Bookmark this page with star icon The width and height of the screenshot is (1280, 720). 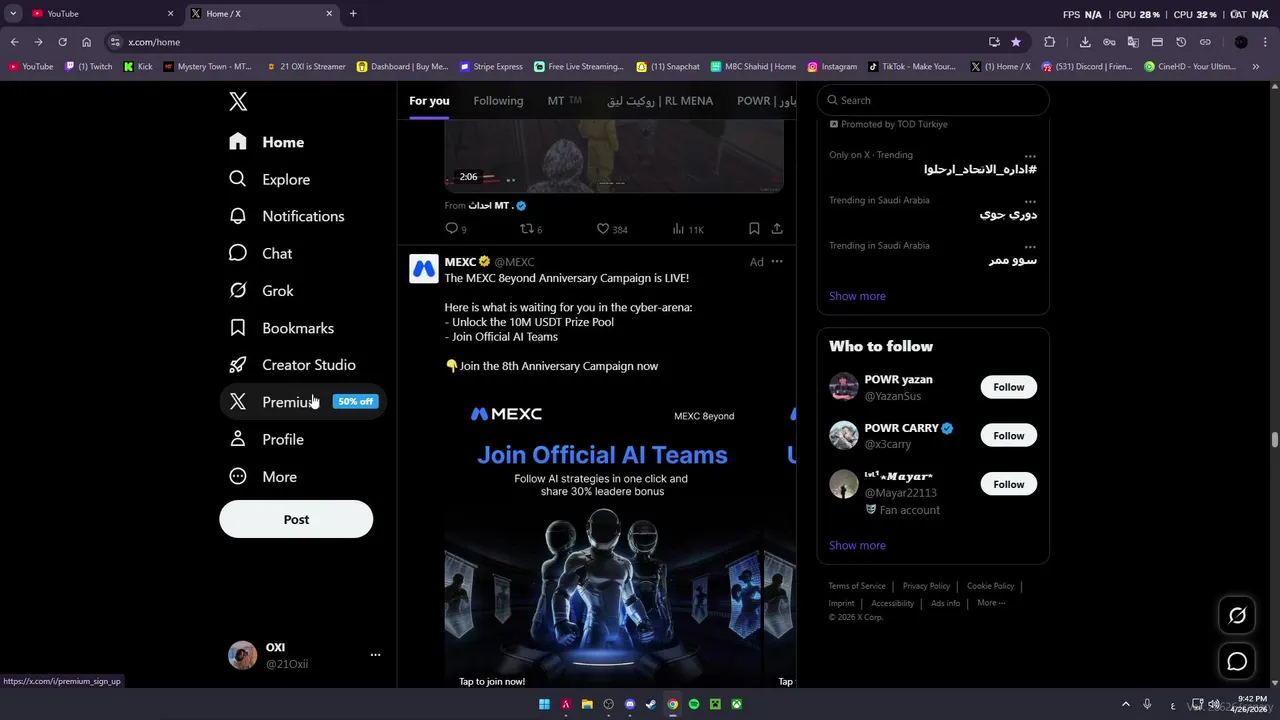click(1016, 42)
